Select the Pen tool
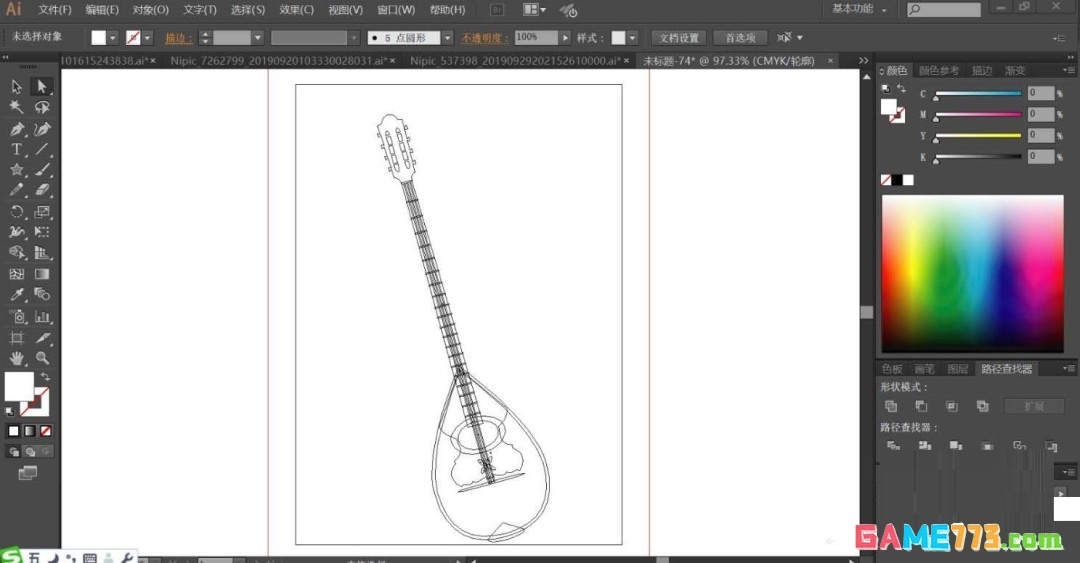Screen dimensions: 1080x563 coord(17,129)
